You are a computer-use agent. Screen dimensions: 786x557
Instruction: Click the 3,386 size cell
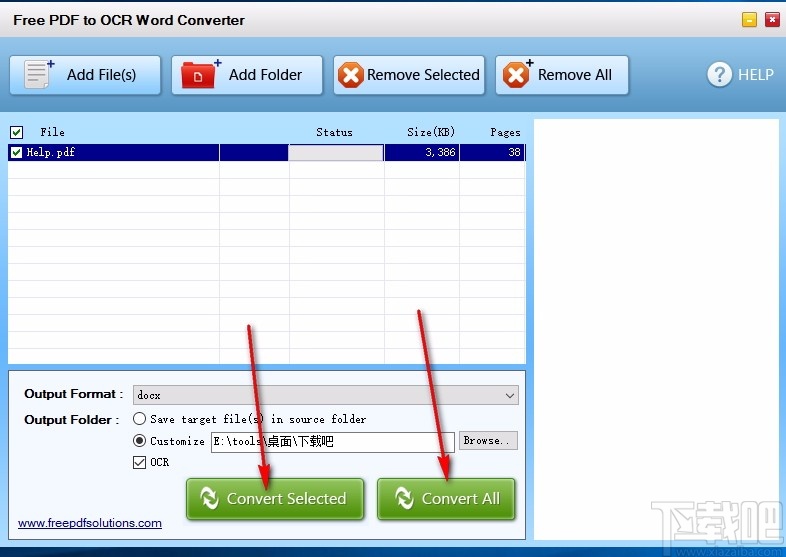422,152
